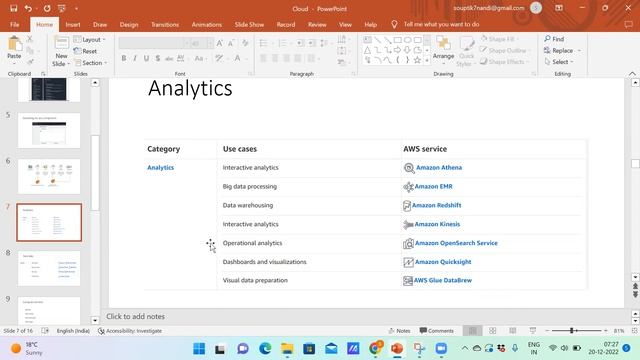Click Accessibility: Investigate status
Screen dimensions: 640x360
(x=130, y=331)
